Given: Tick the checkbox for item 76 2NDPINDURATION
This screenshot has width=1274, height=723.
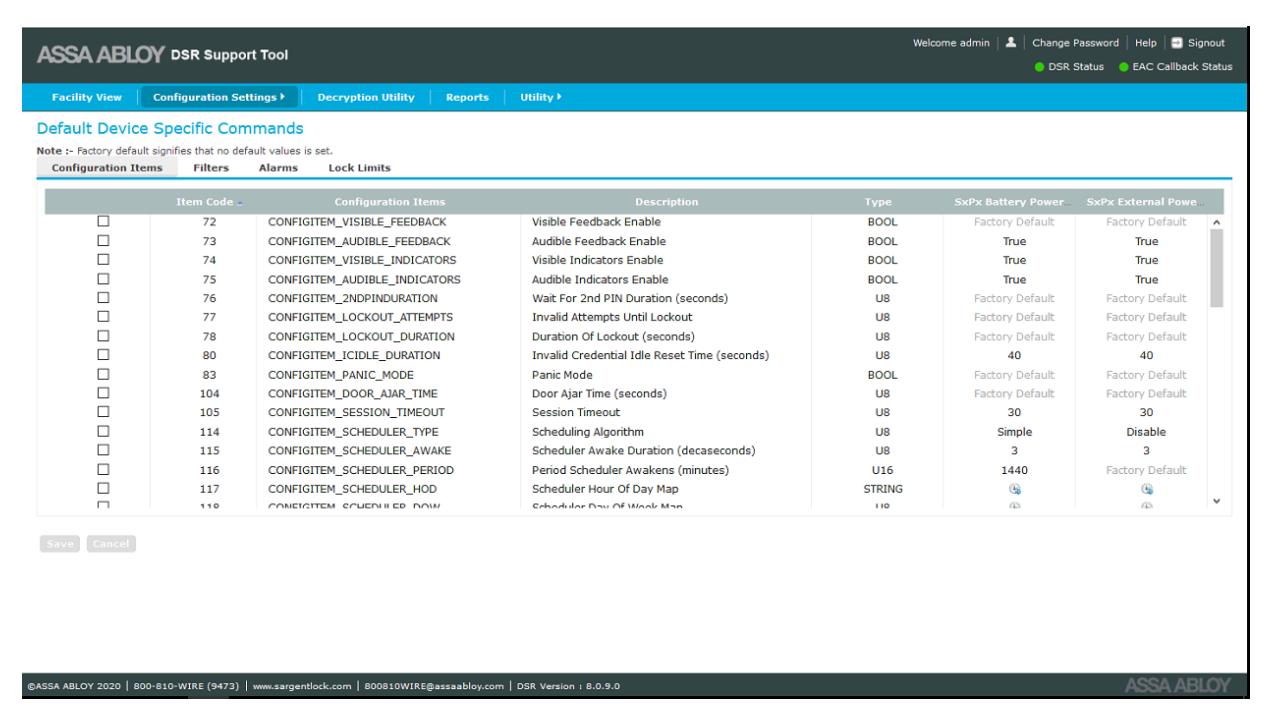Looking at the screenshot, I should click(101, 298).
